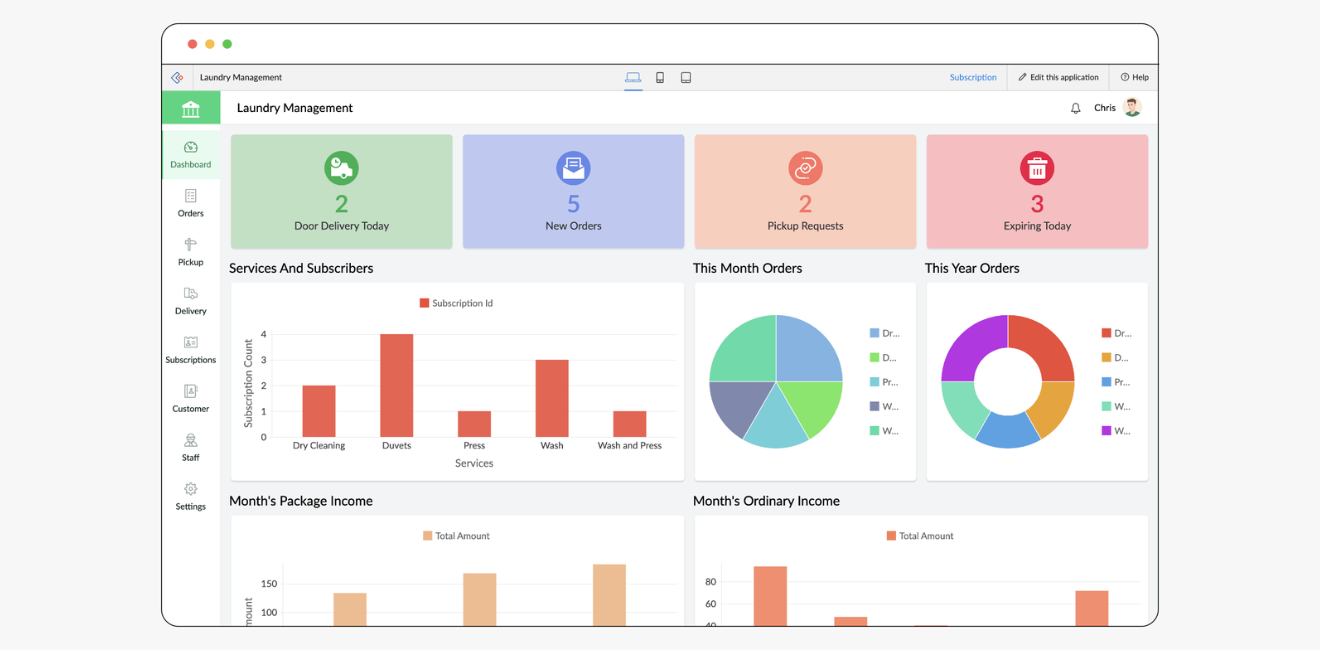
Task: Click the Dry Cleaning bar
Action: click(319, 411)
